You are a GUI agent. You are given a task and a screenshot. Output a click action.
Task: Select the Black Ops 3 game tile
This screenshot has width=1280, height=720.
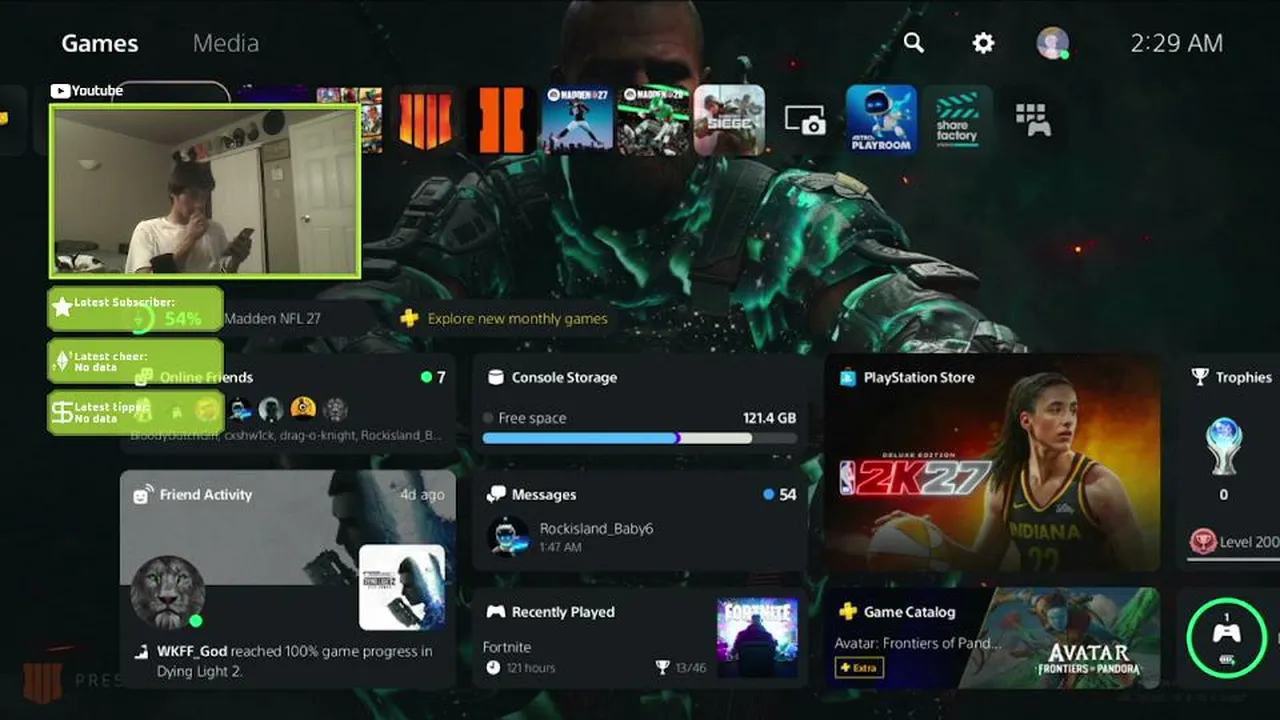tap(501, 121)
